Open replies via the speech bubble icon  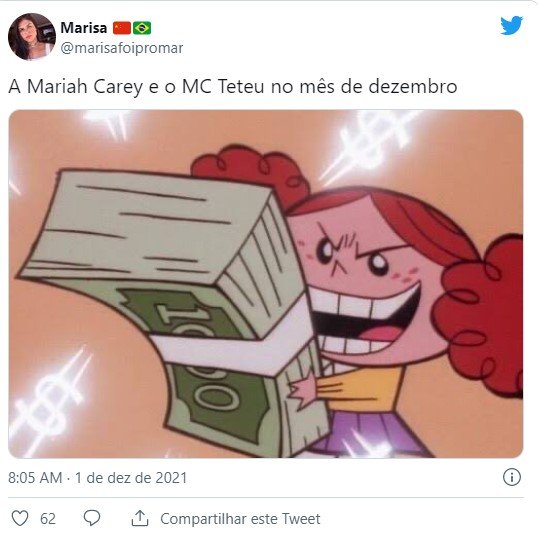[x=92, y=518]
